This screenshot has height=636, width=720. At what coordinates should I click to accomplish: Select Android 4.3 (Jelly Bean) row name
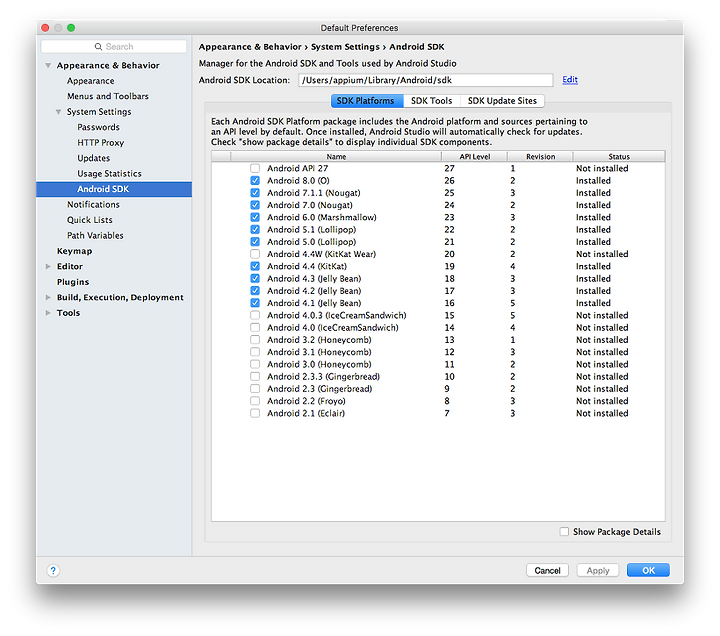[314, 278]
